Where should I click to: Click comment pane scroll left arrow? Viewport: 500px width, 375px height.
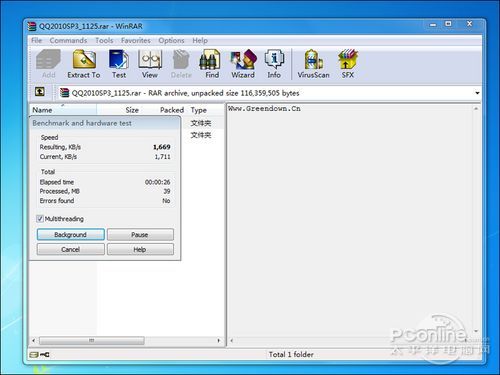(232, 340)
